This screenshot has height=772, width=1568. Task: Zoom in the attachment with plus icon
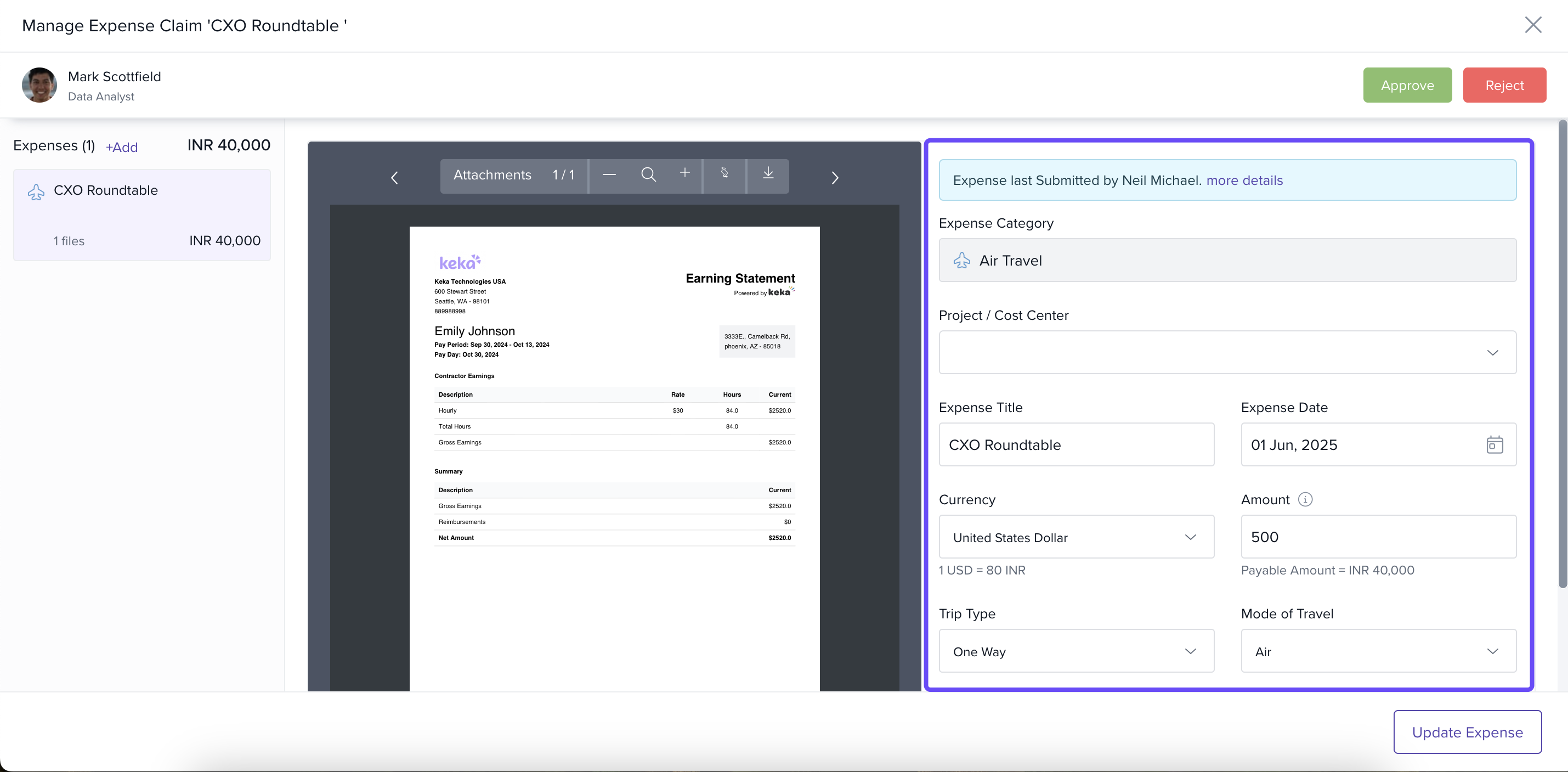[x=685, y=173]
